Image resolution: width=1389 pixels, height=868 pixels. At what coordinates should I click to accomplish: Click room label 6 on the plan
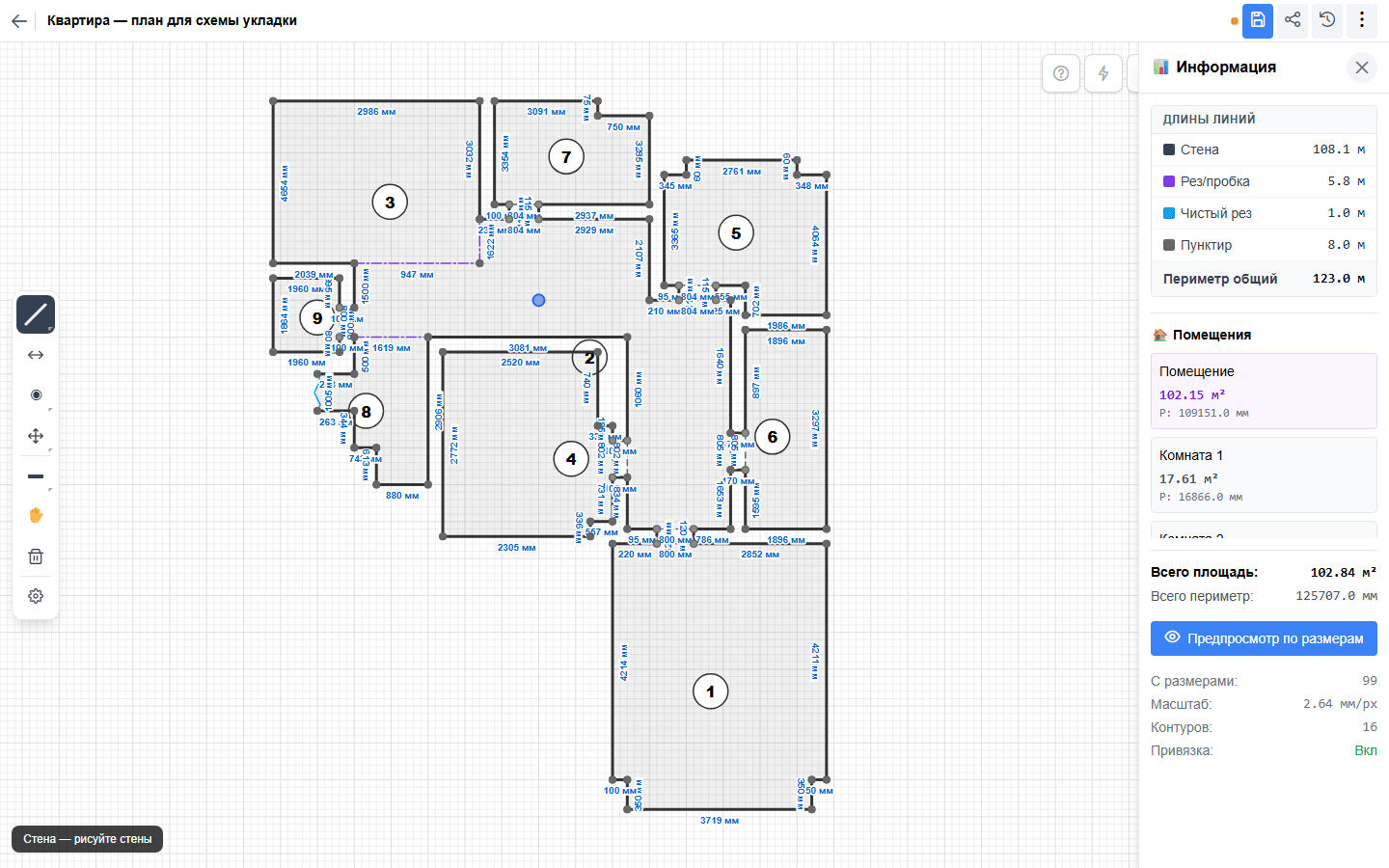click(773, 437)
